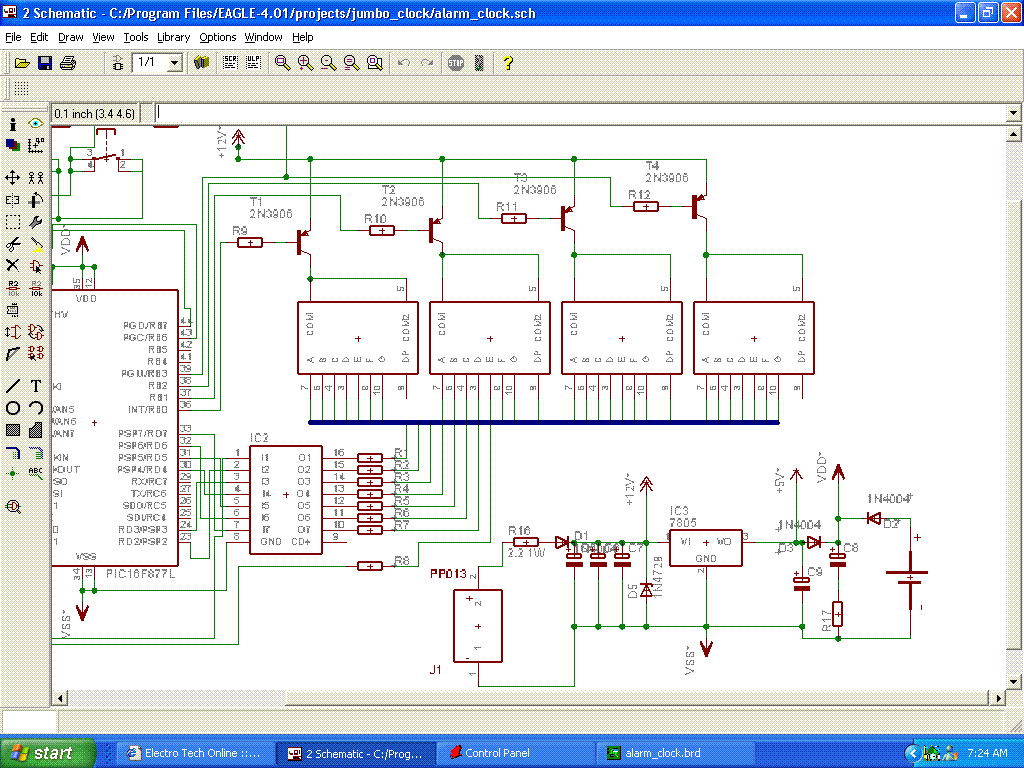Select the Value tool
The image size is (1024, 768).
point(36,287)
